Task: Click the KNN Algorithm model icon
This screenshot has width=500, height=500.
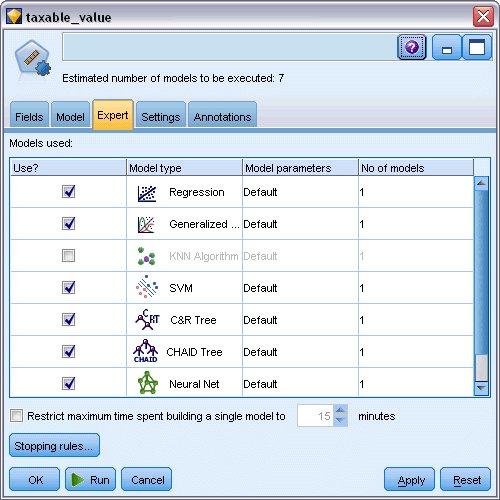Action: click(146, 256)
